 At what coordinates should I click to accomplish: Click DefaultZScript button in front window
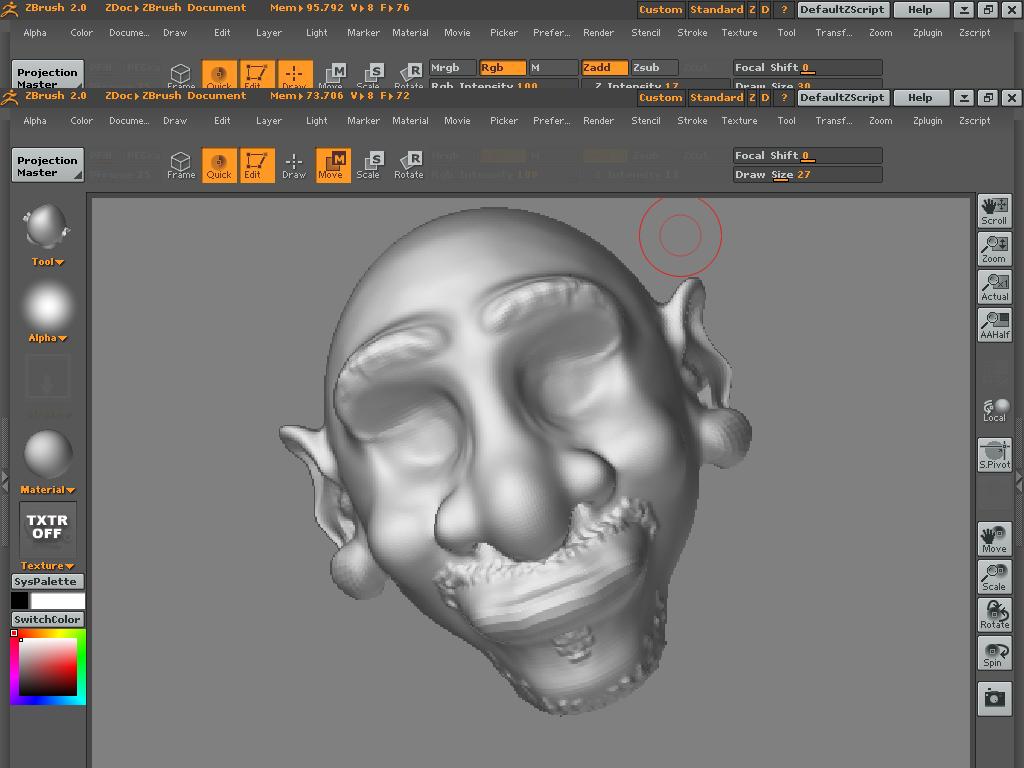click(842, 97)
